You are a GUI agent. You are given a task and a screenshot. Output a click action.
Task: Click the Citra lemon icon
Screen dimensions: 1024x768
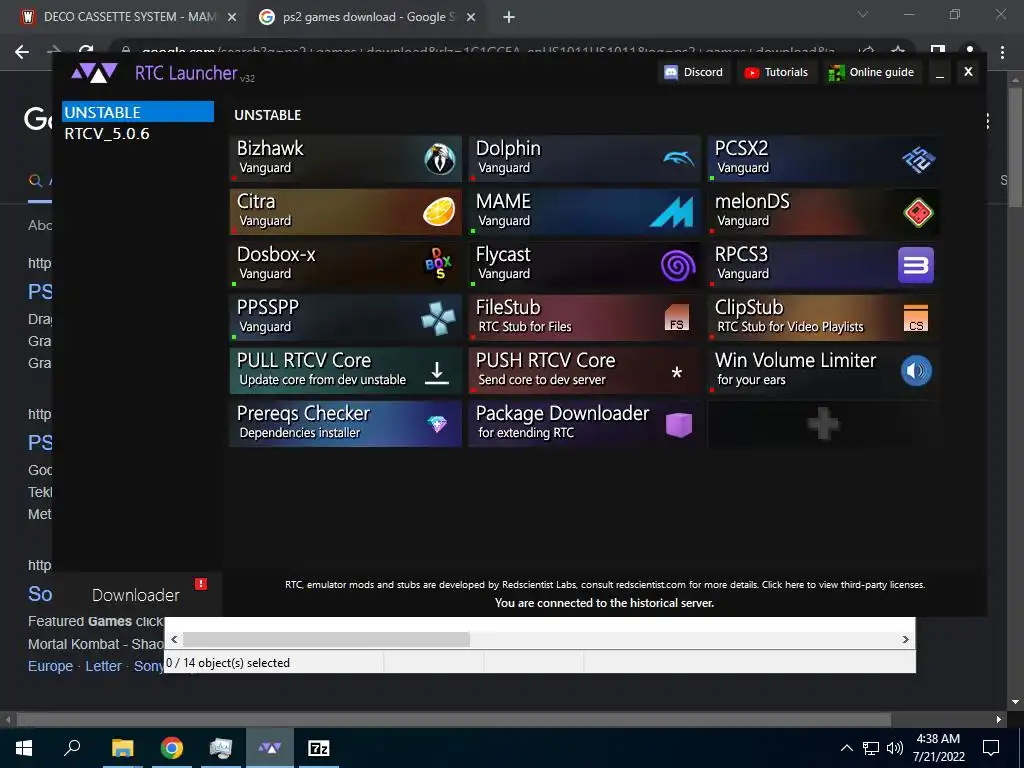pyautogui.click(x=439, y=212)
